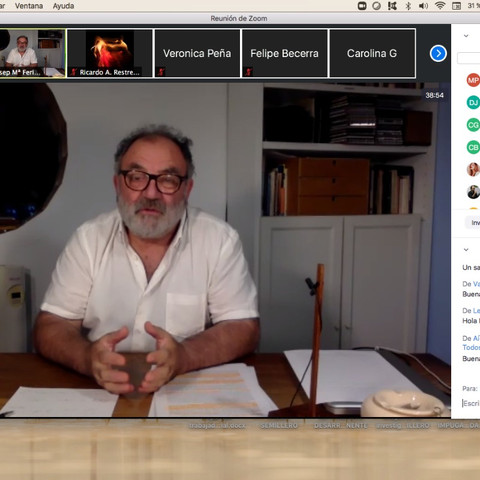This screenshot has height=480, width=480.
Task: Select Ricardo A. Restre flame thumbnail
Action: 110,53
